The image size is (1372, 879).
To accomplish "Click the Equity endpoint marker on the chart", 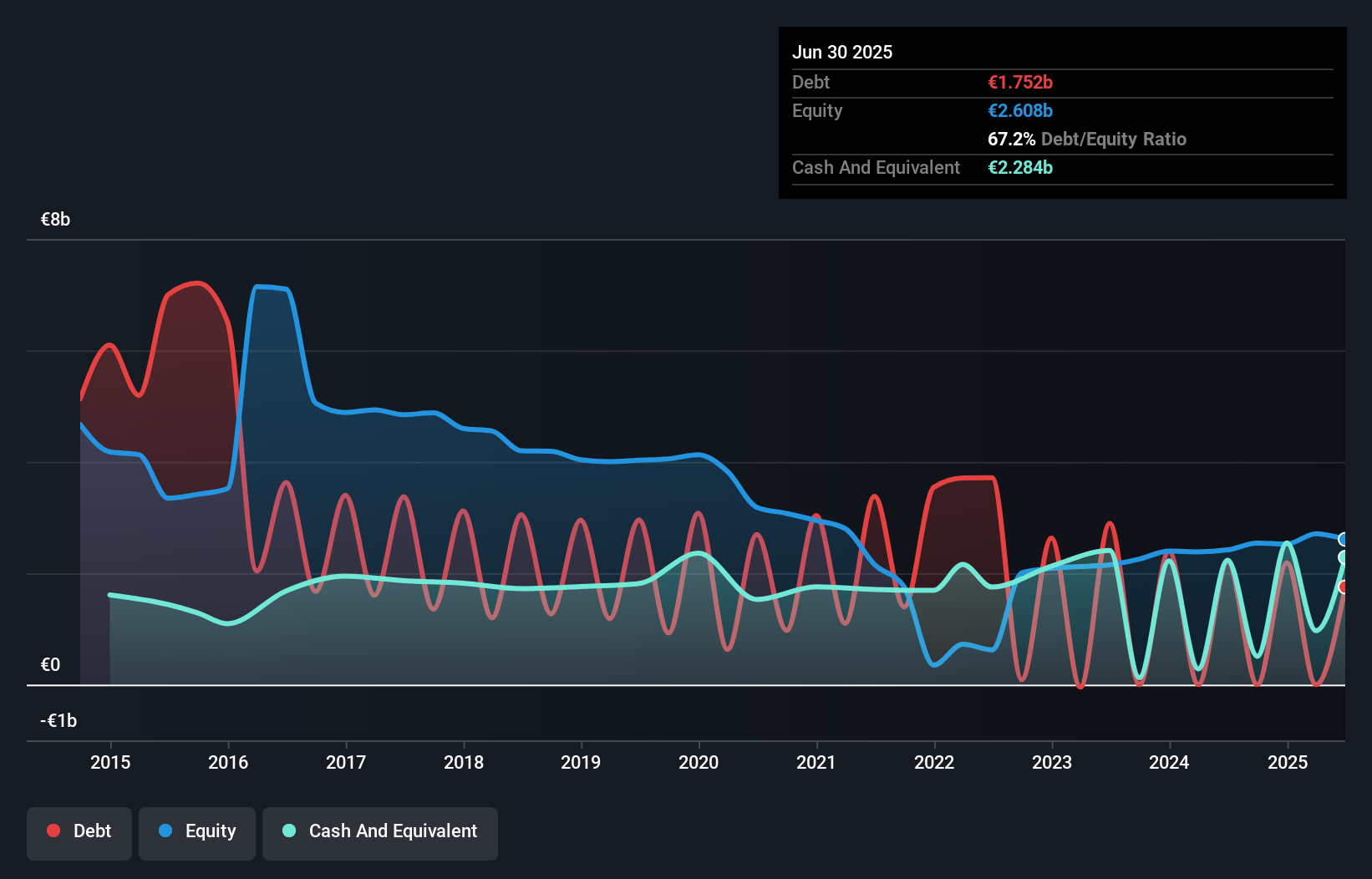I will point(1344,539).
